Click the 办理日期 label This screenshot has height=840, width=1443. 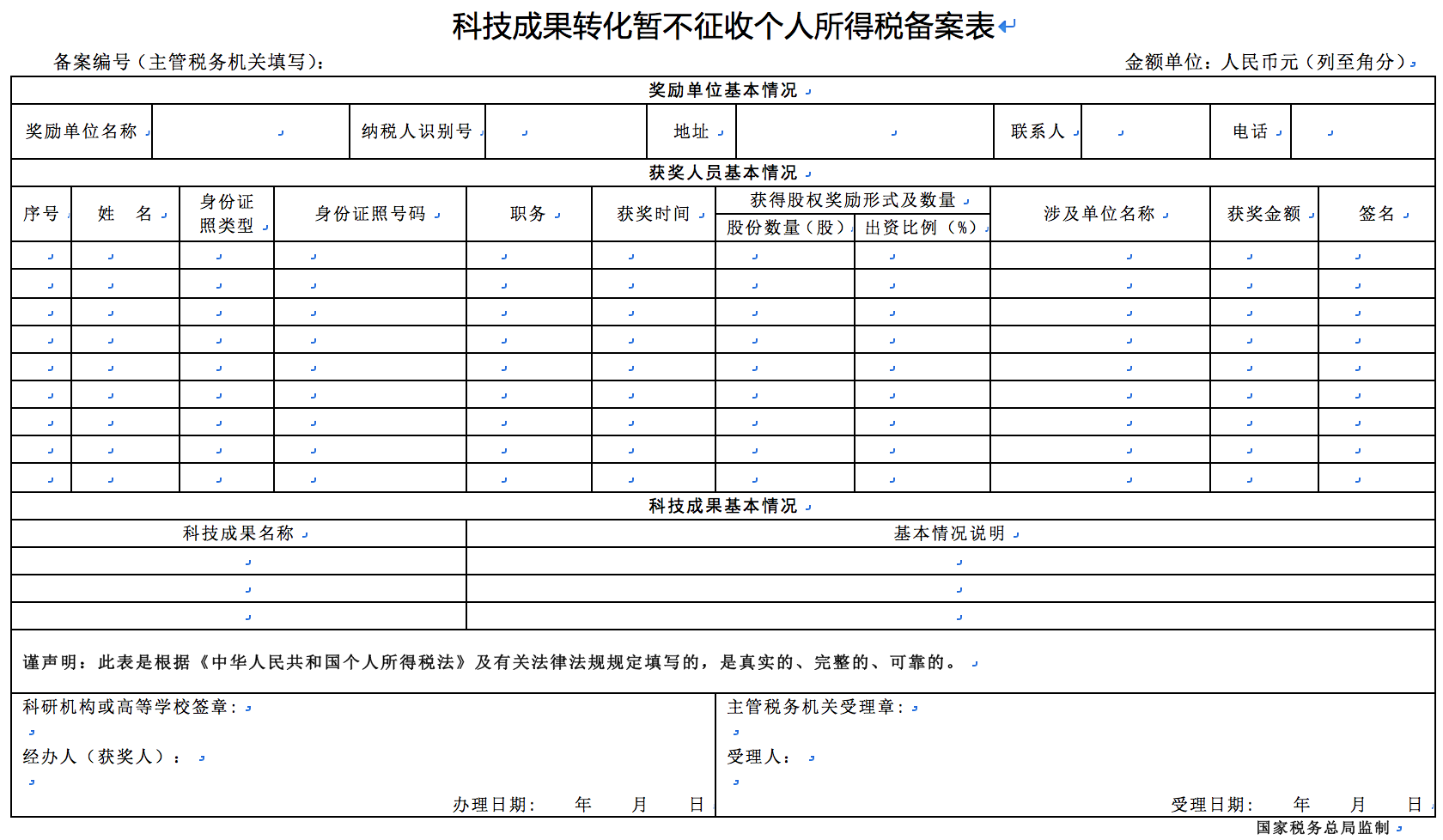click(494, 805)
